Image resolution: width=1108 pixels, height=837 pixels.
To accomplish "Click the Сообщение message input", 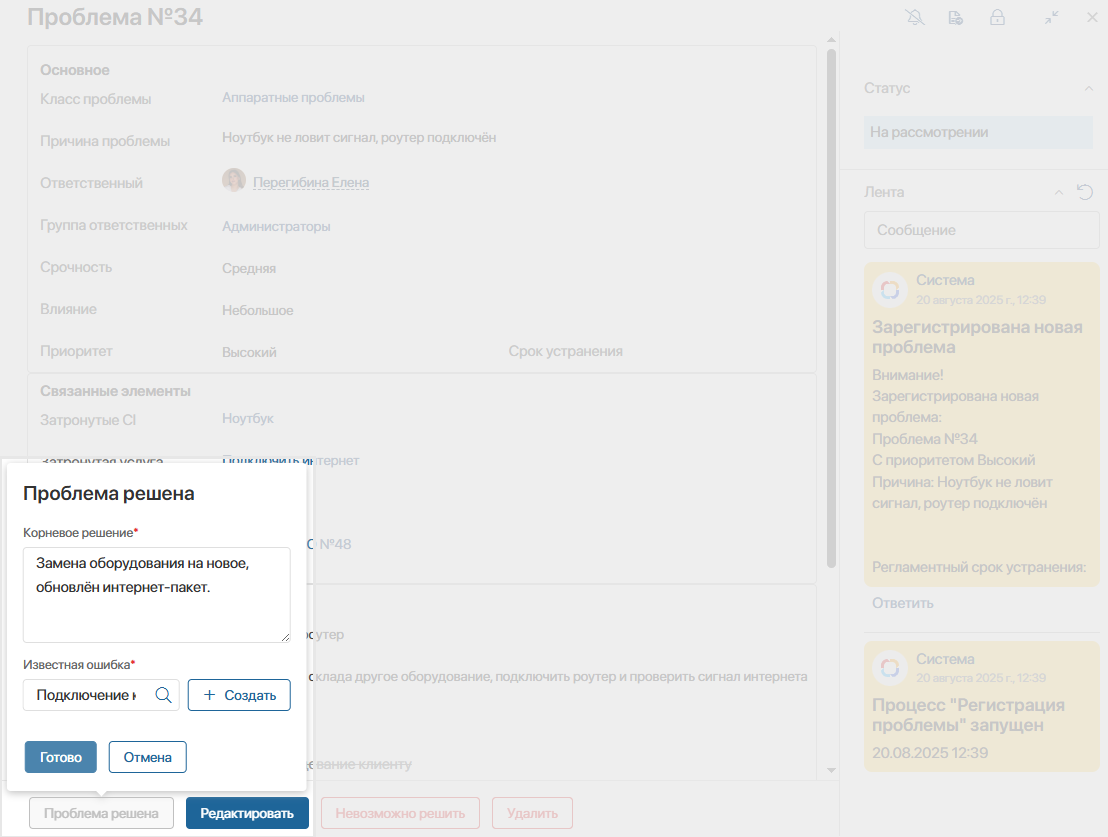I will (982, 230).
